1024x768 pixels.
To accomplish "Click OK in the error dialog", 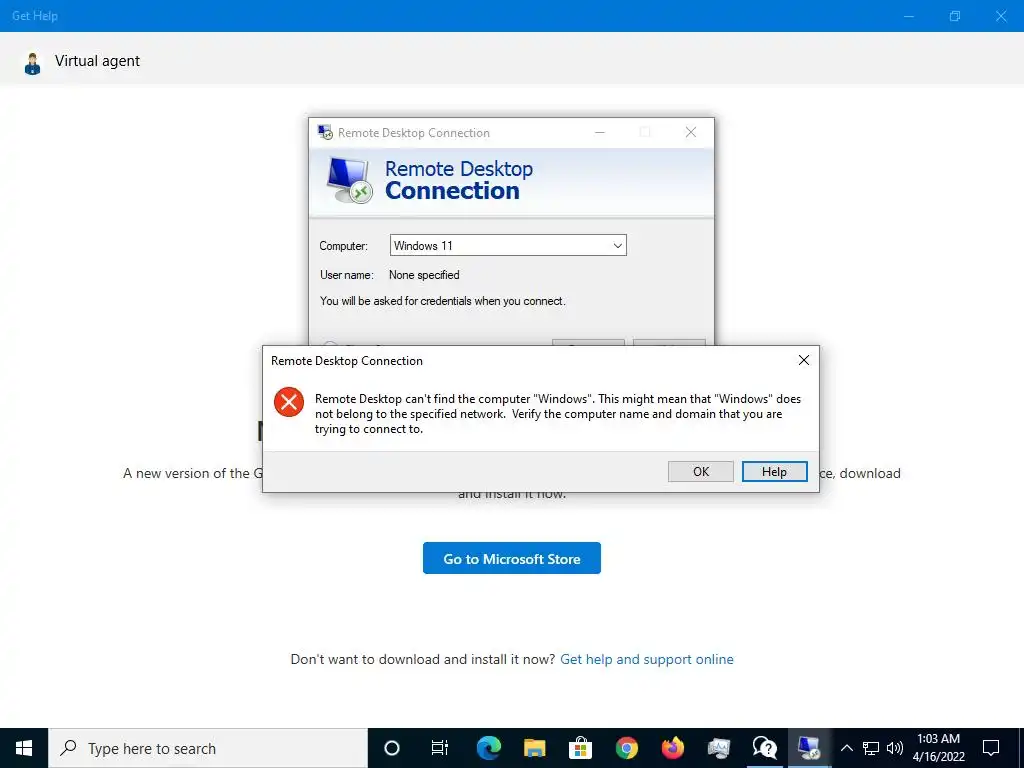I will (x=700, y=472).
